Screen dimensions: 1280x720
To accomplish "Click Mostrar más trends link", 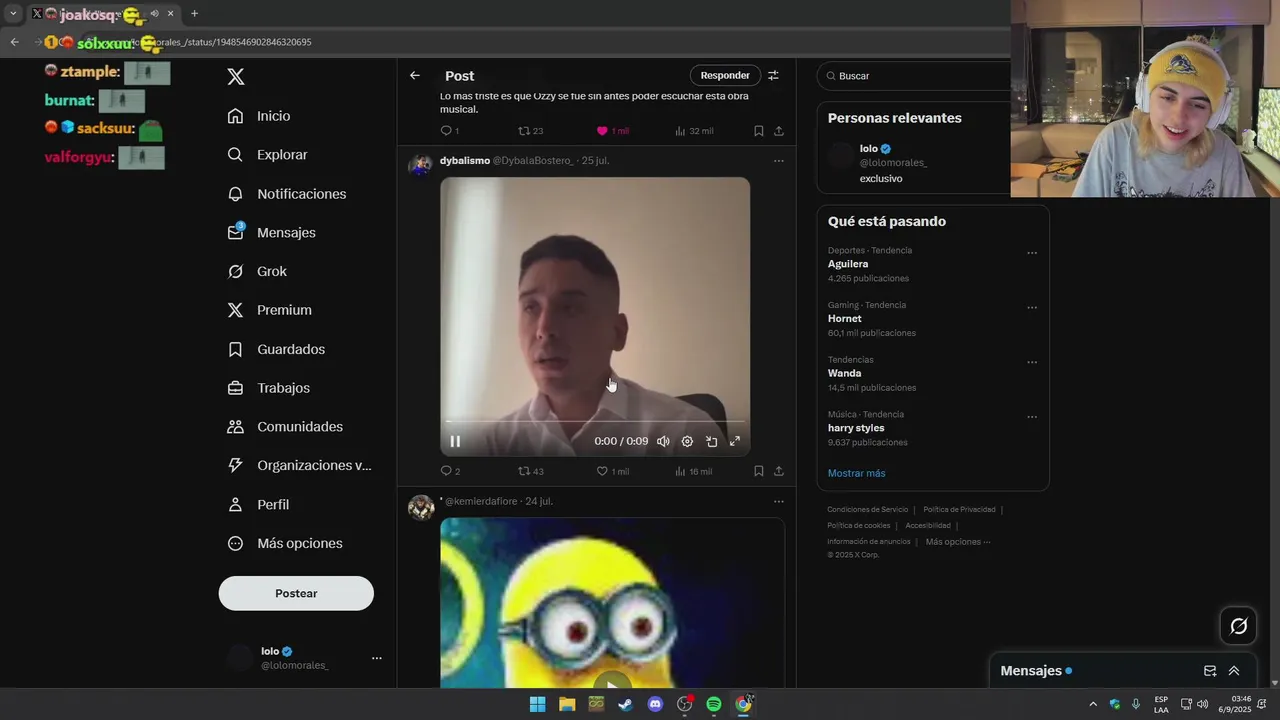I will [x=856, y=473].
